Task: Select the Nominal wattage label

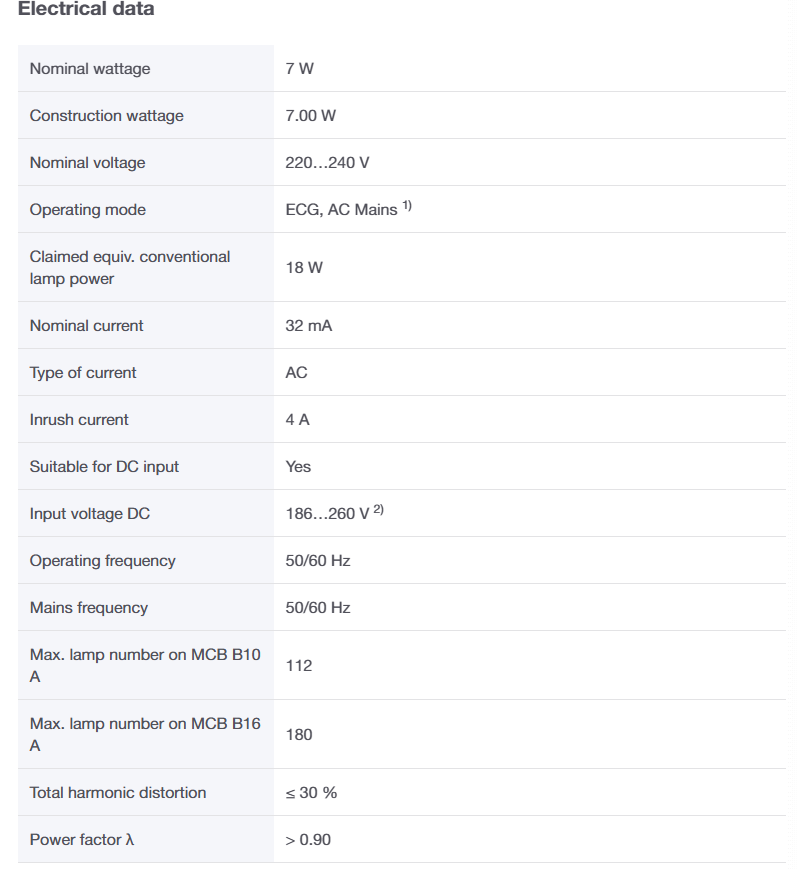Action: [x=90, y=69]
